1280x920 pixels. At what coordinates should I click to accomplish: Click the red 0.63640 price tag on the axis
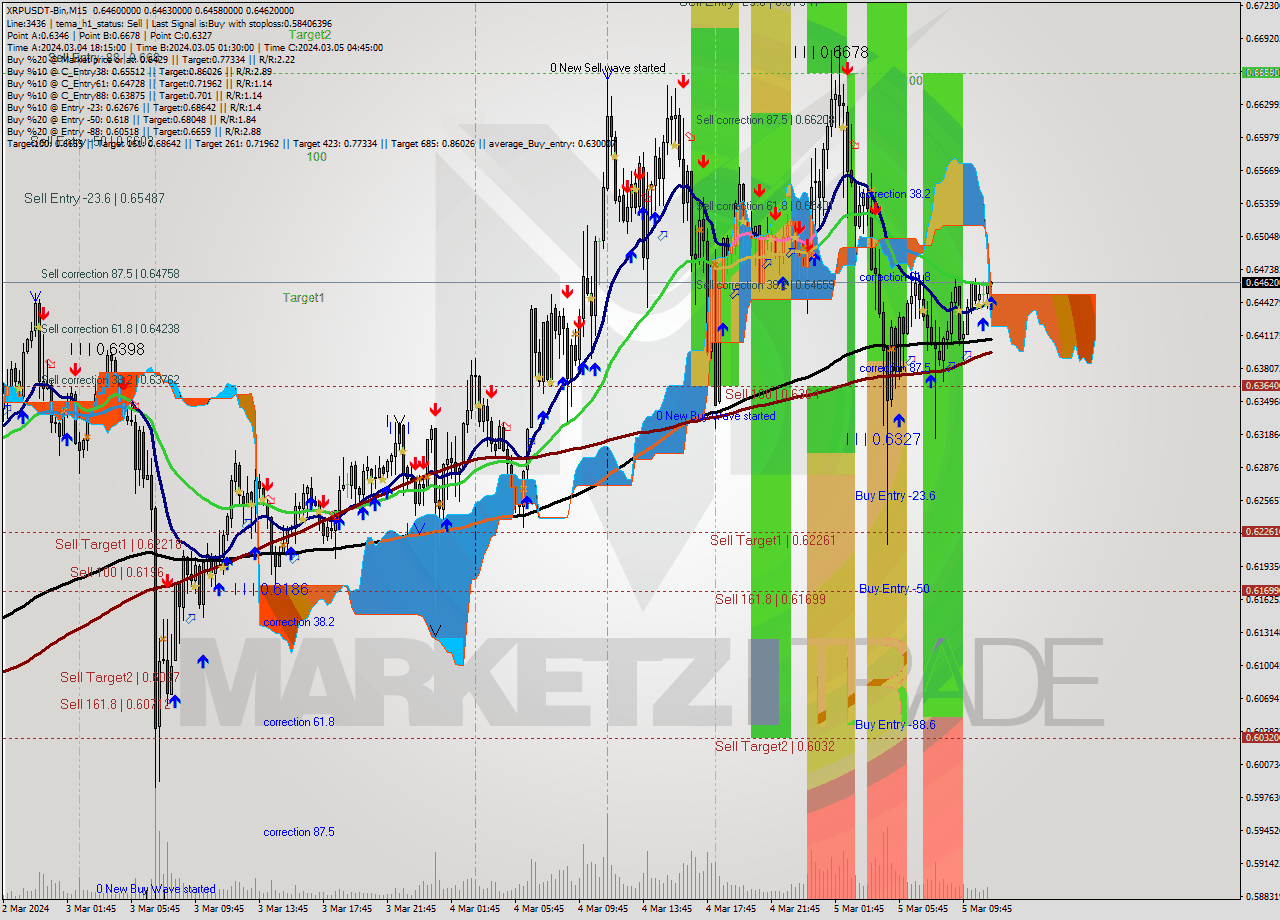pyautogui.click(x=1260, y=386)
